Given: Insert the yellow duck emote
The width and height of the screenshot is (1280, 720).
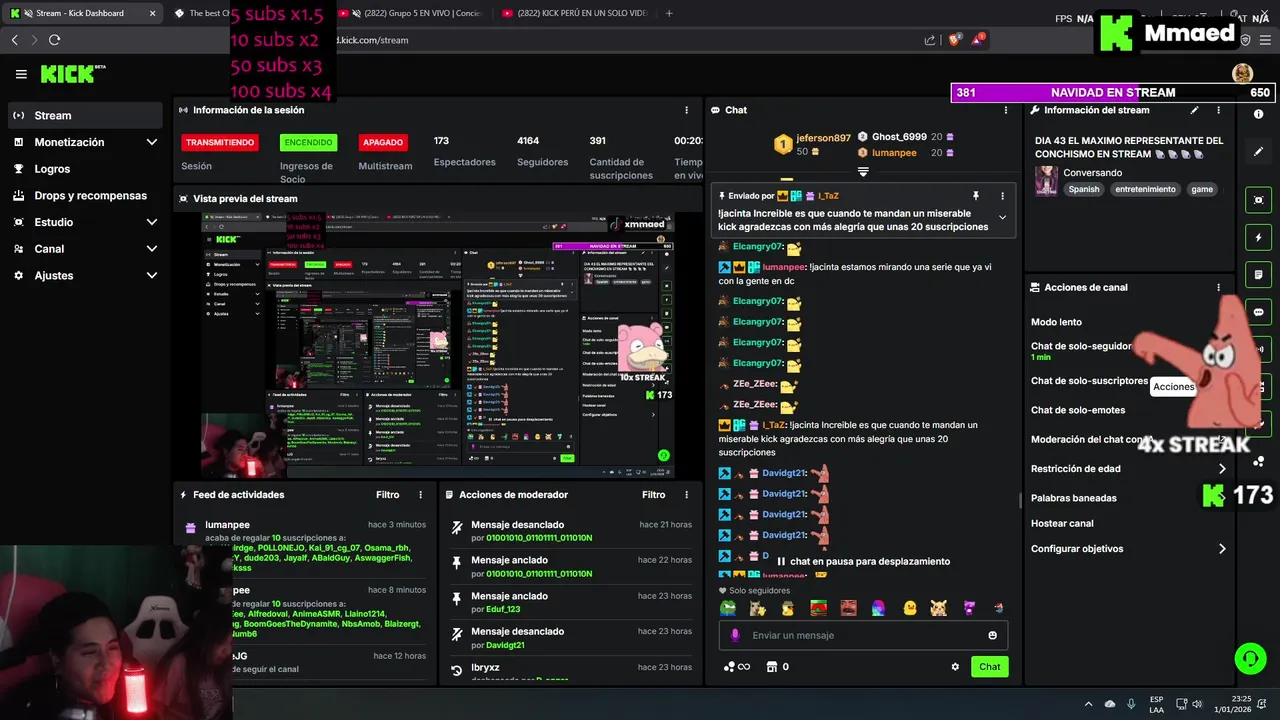Looking at the screenshot, I should [x=910, y=608].
